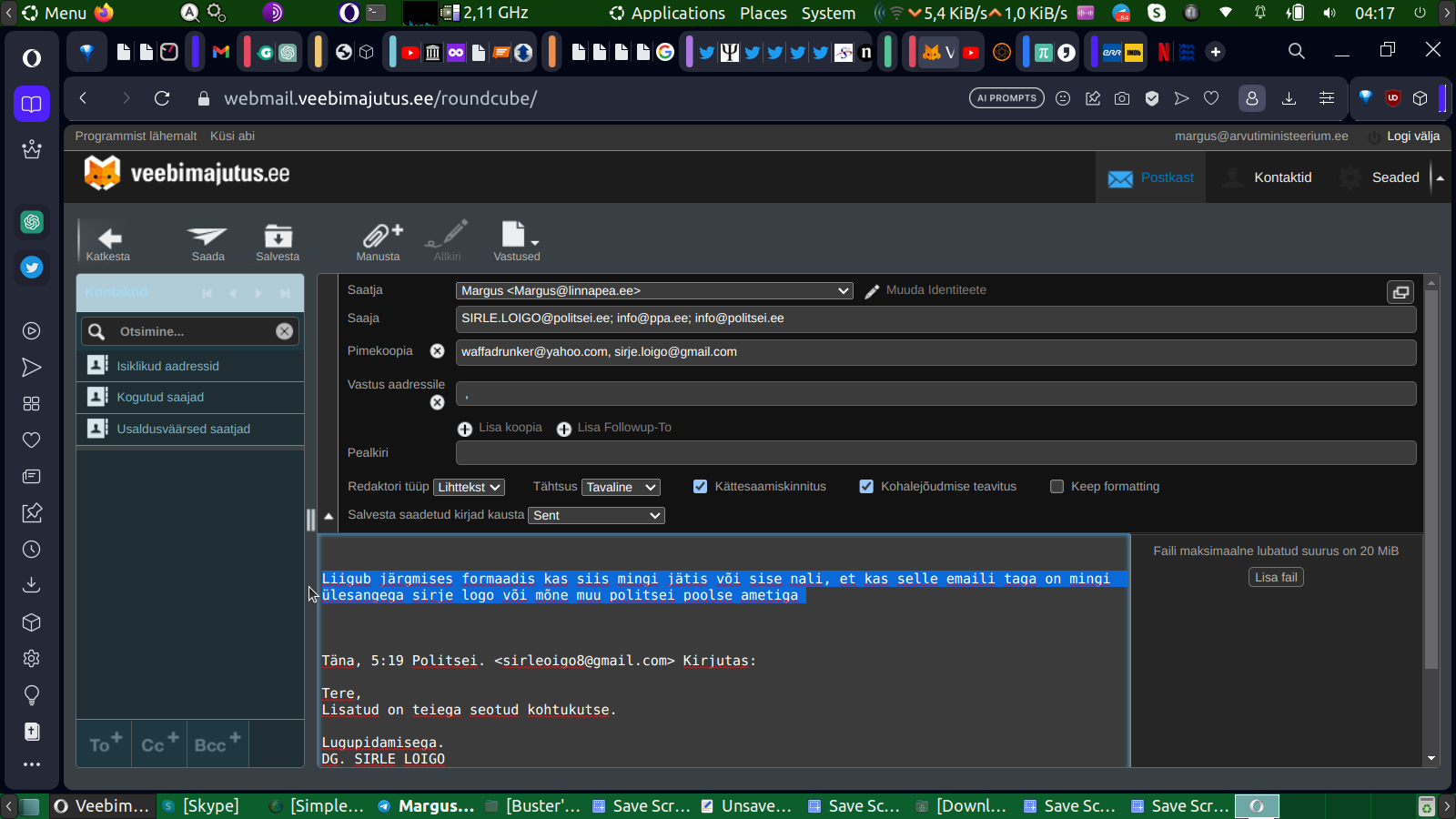Viewport: 1456px width, 819px height.
Task: Open the Tähtsus priority dropdown
Action: coord(621,488)
